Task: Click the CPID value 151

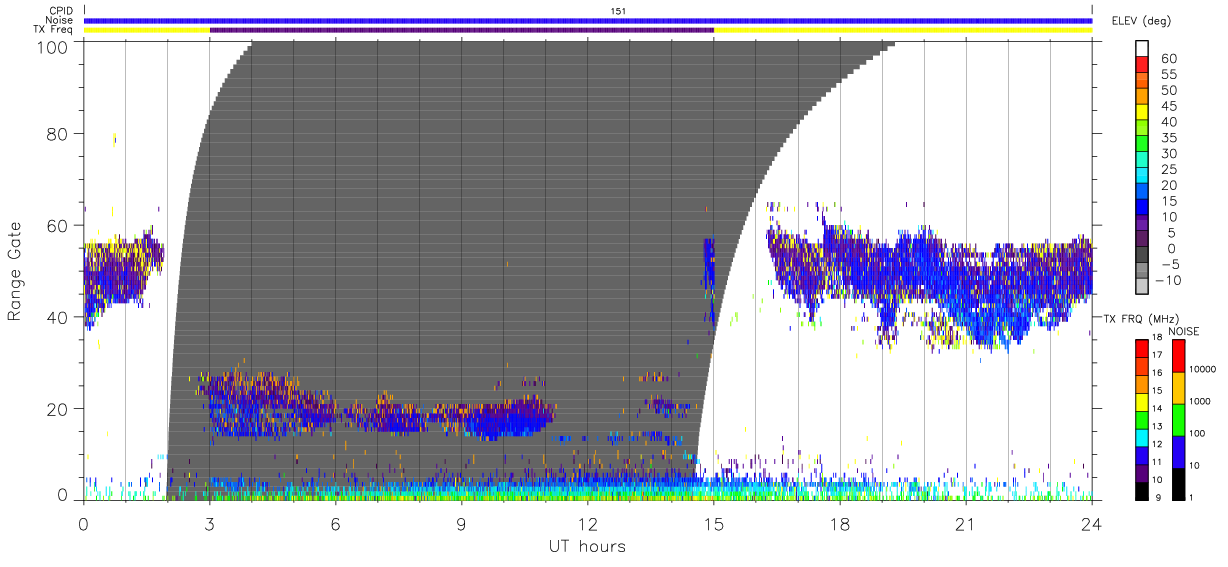Action: [x=618, y=11]
